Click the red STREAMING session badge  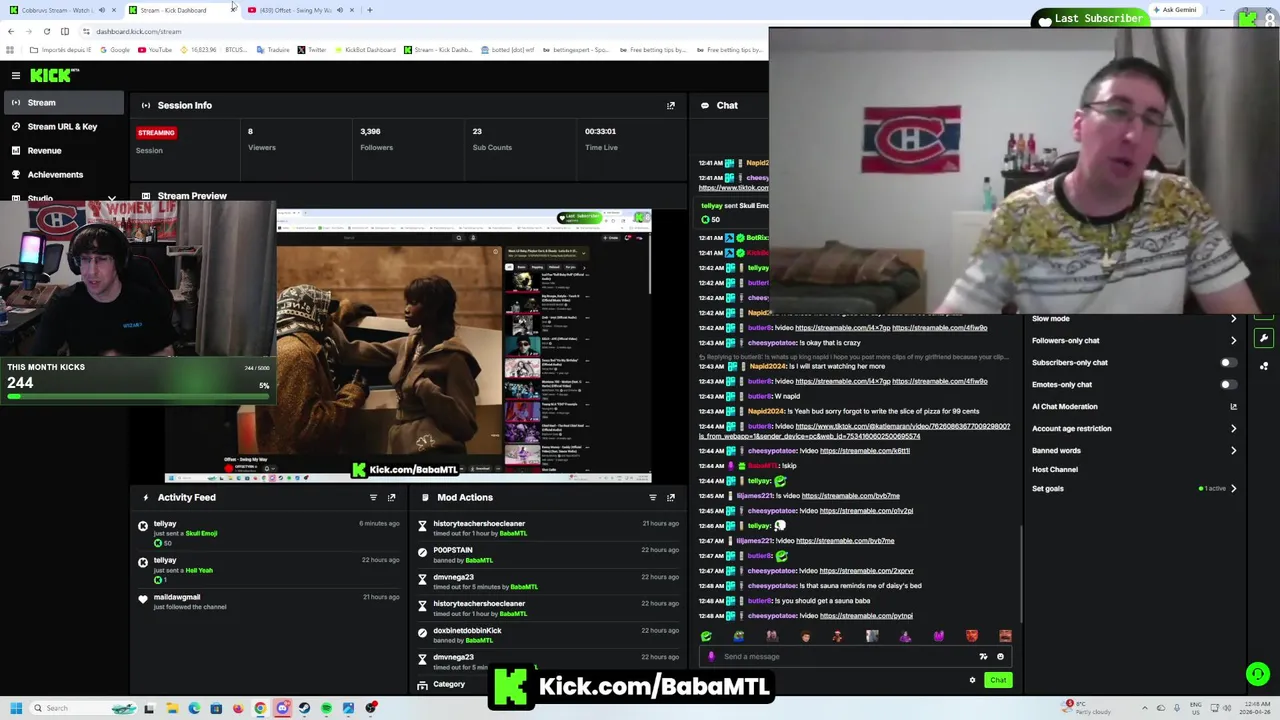click(x=156, y=132)
